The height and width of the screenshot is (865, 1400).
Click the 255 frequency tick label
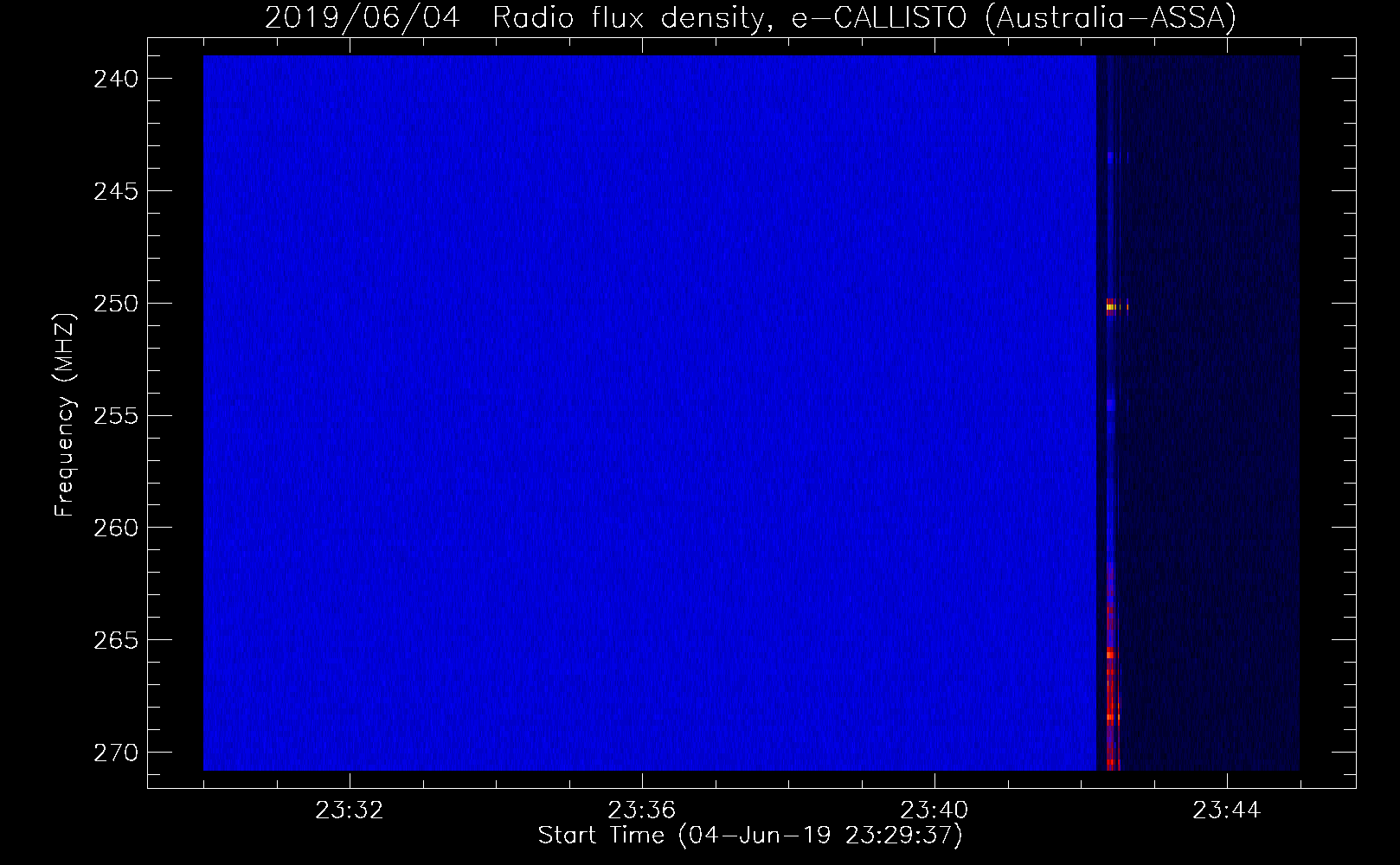(116, 416)
